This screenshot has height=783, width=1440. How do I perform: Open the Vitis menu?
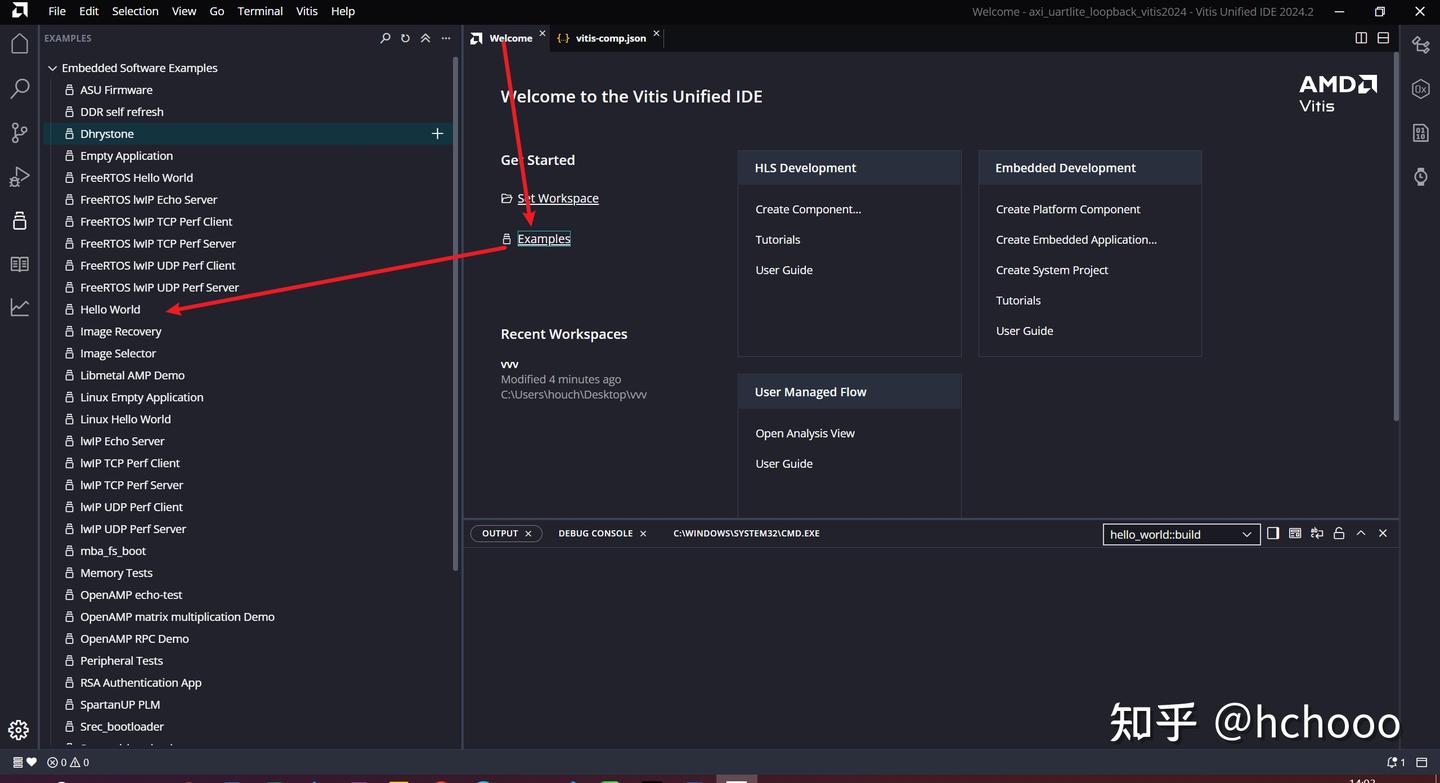point(307,11)
